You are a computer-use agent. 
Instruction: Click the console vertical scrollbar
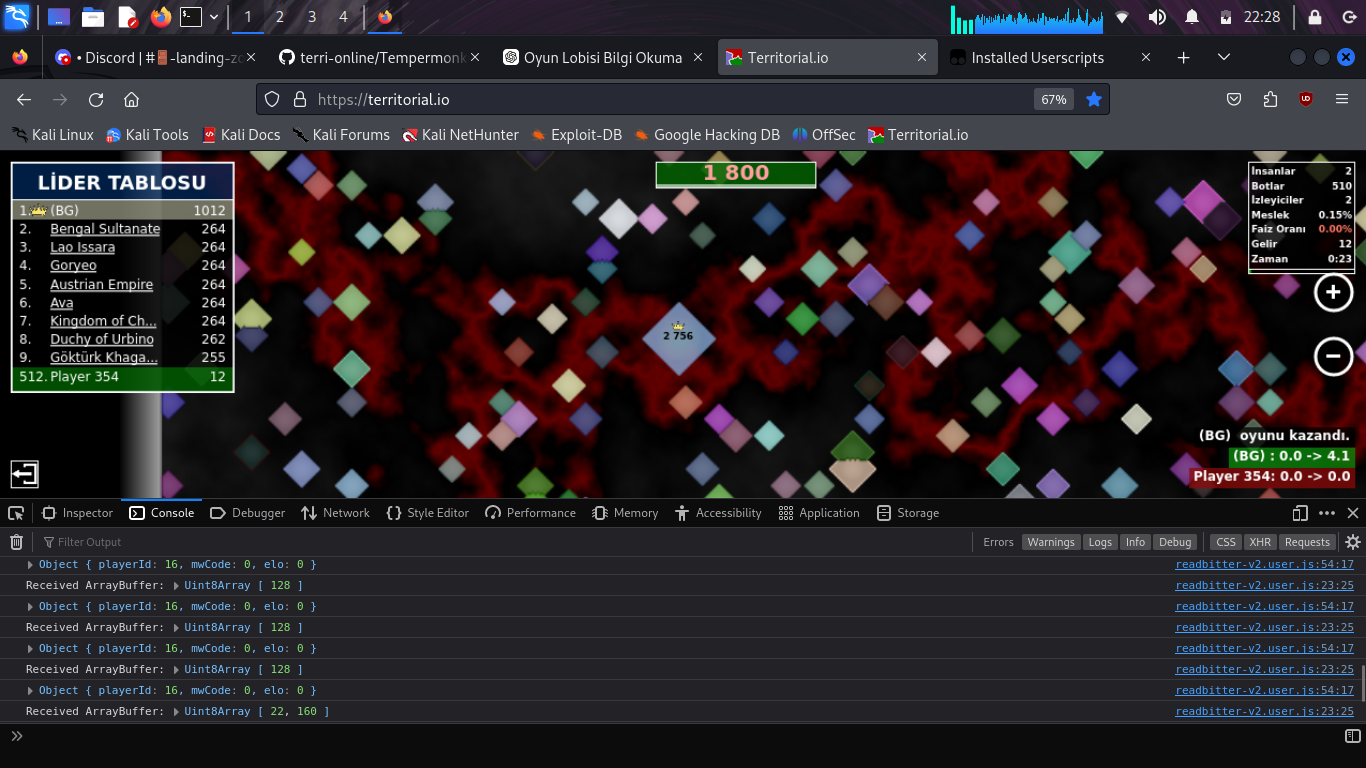tap(1362, 684)
